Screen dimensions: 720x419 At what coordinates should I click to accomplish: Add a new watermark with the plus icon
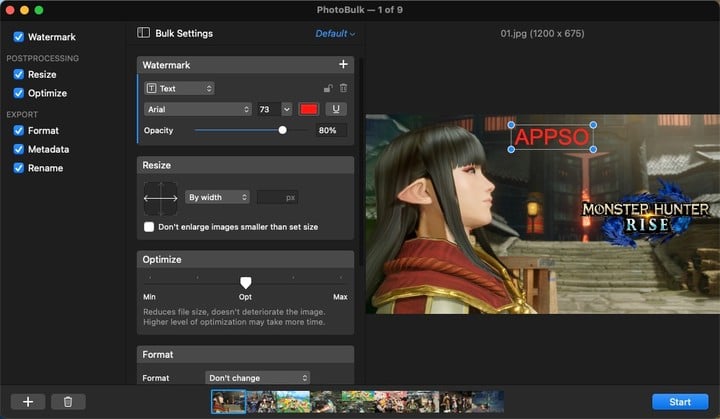point(343,64)
